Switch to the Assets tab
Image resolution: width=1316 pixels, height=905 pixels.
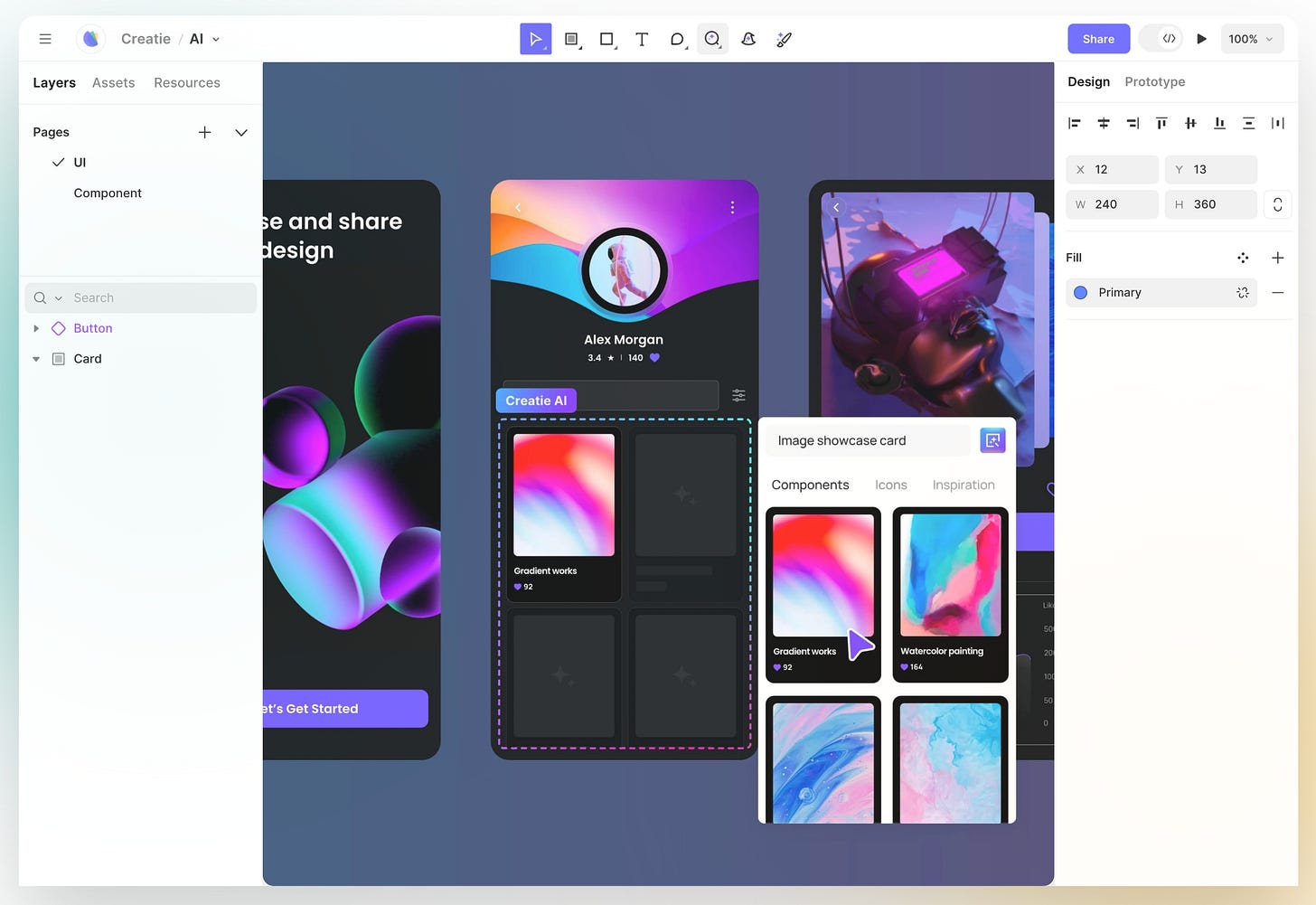coord(113,82)
